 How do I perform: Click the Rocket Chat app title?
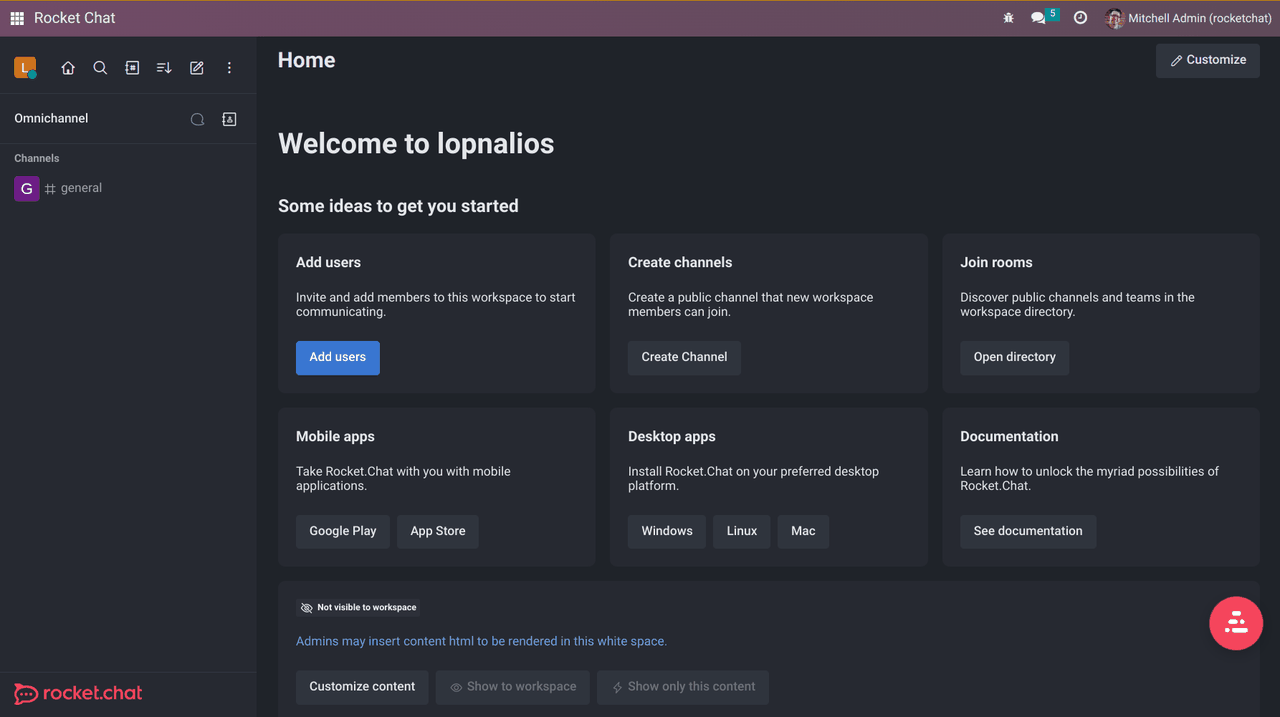[75, 18]
